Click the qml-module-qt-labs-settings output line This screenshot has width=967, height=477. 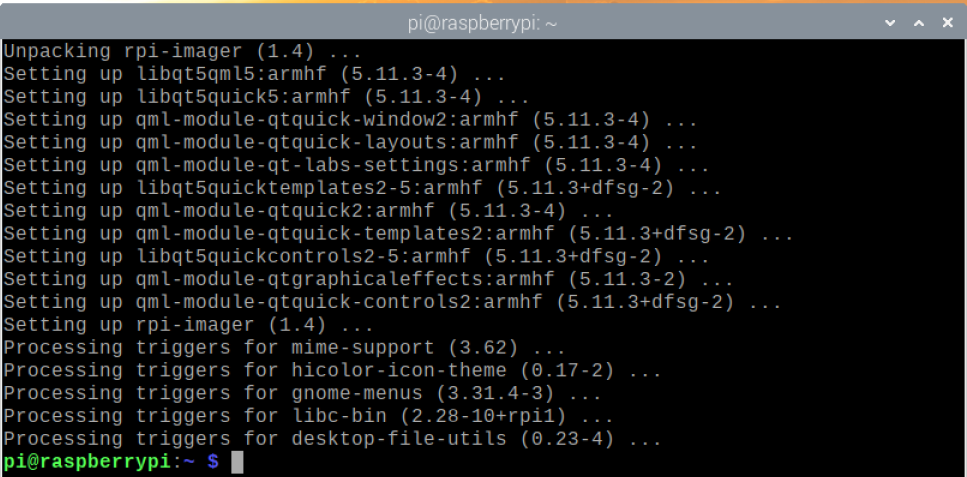point(356,165)
